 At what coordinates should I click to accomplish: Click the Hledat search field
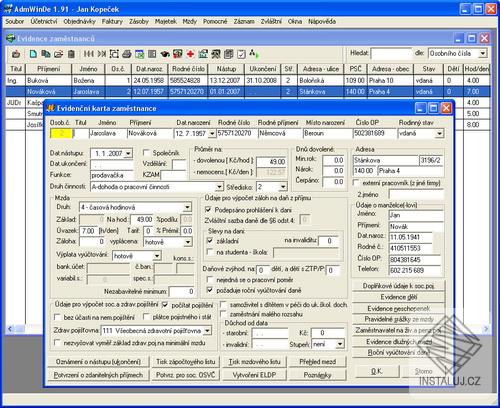[391, 53]
